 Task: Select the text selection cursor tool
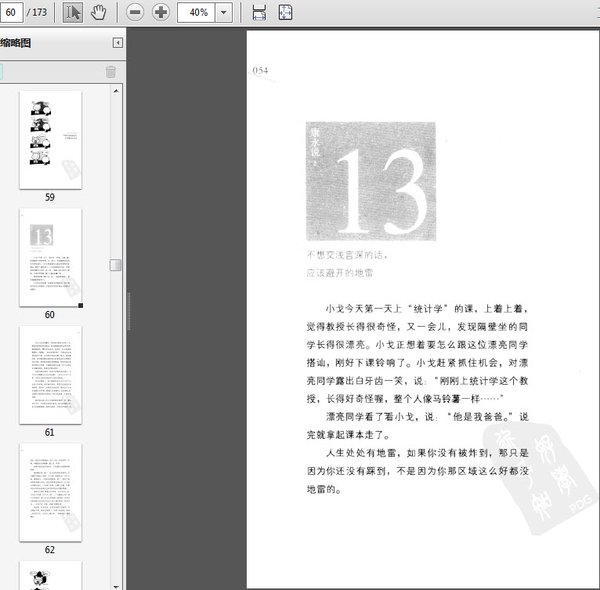tap(73, 12)
